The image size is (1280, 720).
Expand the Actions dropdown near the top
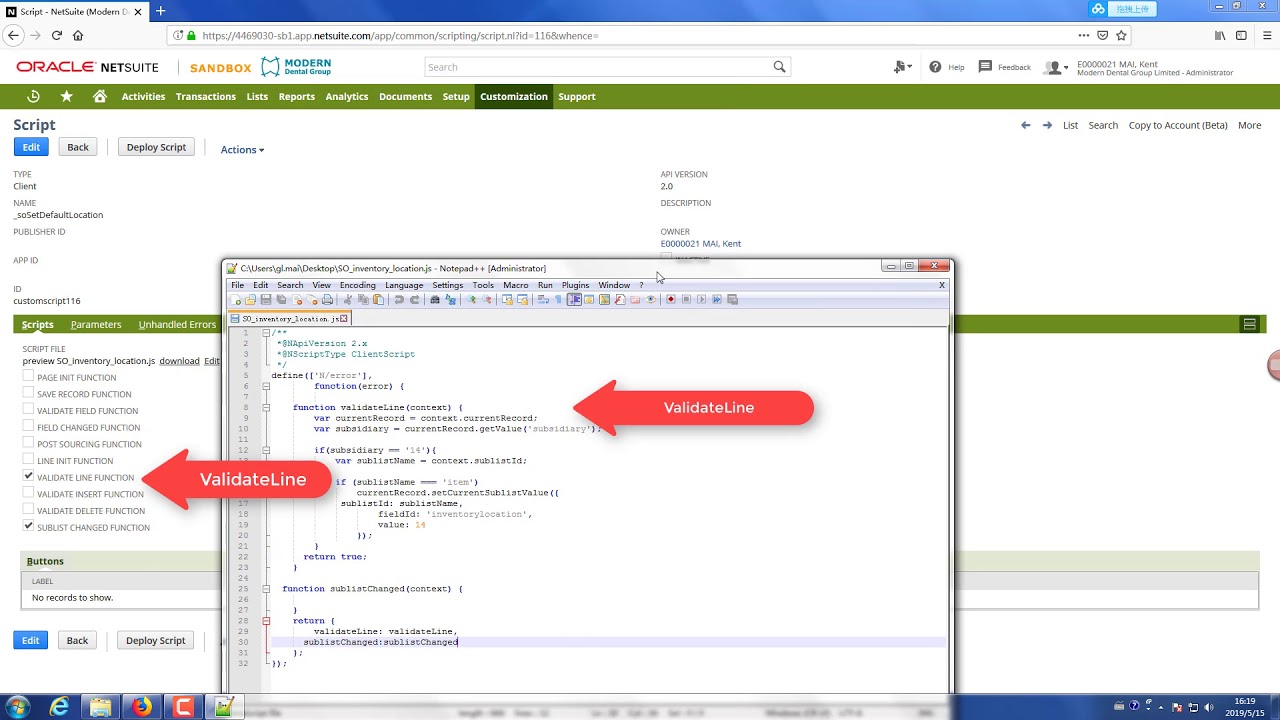click(x=242, y=150)
